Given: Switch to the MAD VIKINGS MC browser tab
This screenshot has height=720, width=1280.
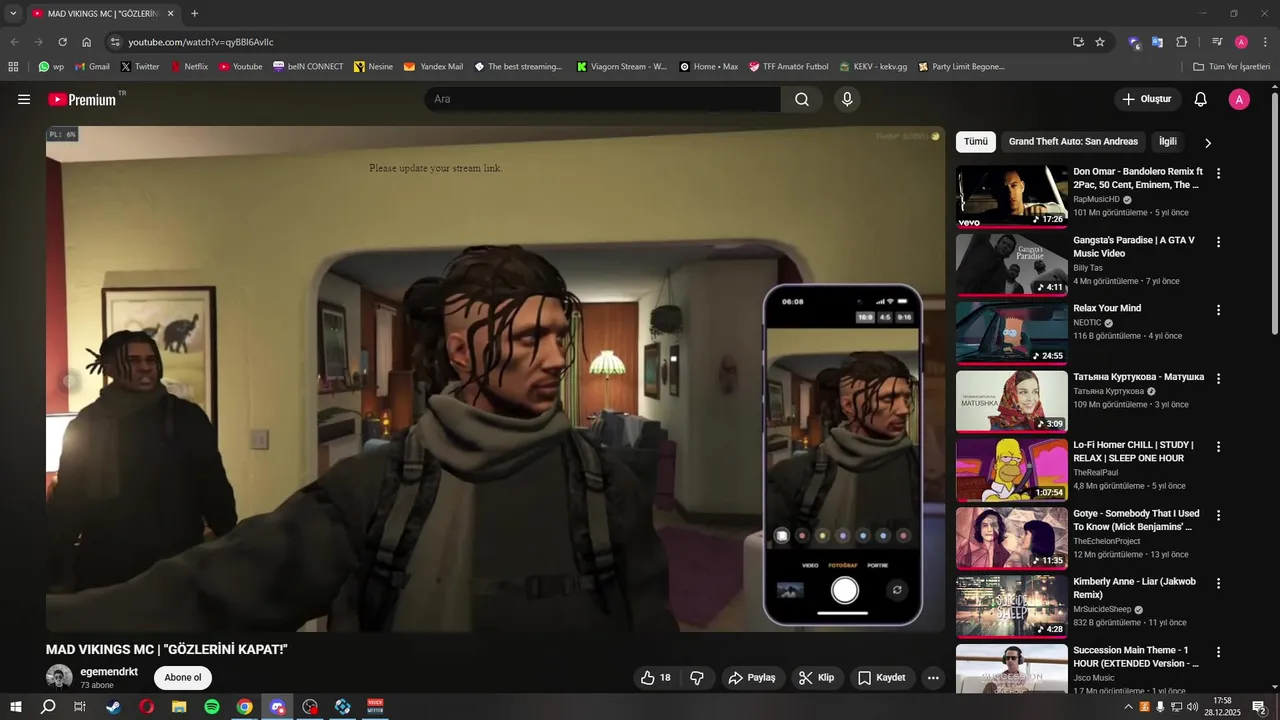Looking at the screenshot, I should [101, 14].
